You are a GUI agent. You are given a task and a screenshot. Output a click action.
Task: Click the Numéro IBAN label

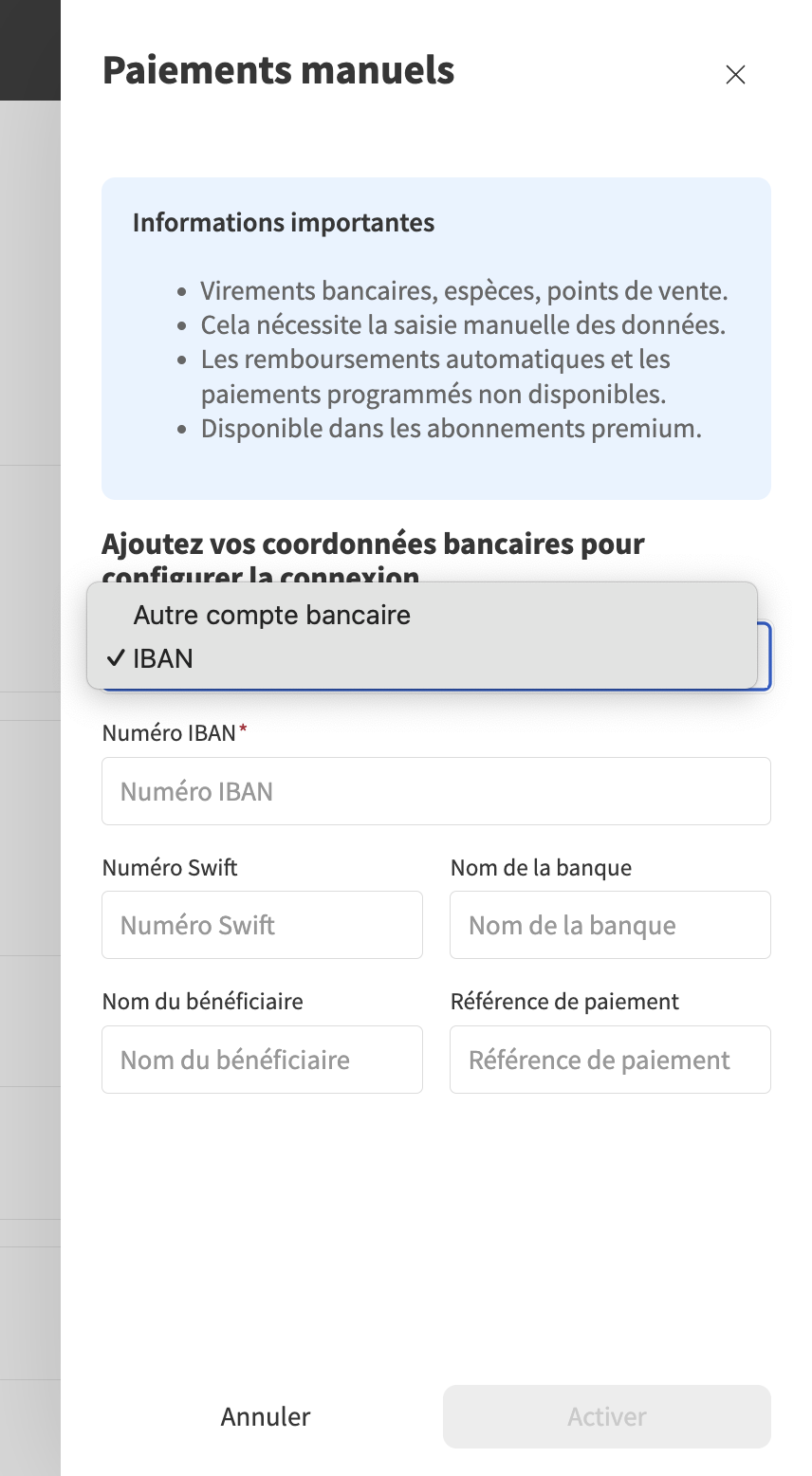tap(168, 733)
